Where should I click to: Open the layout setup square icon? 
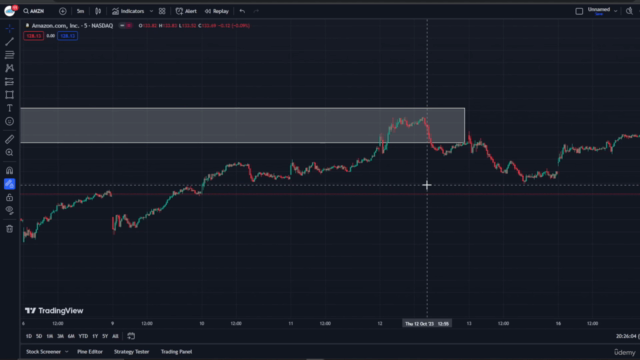coord(579,11)
